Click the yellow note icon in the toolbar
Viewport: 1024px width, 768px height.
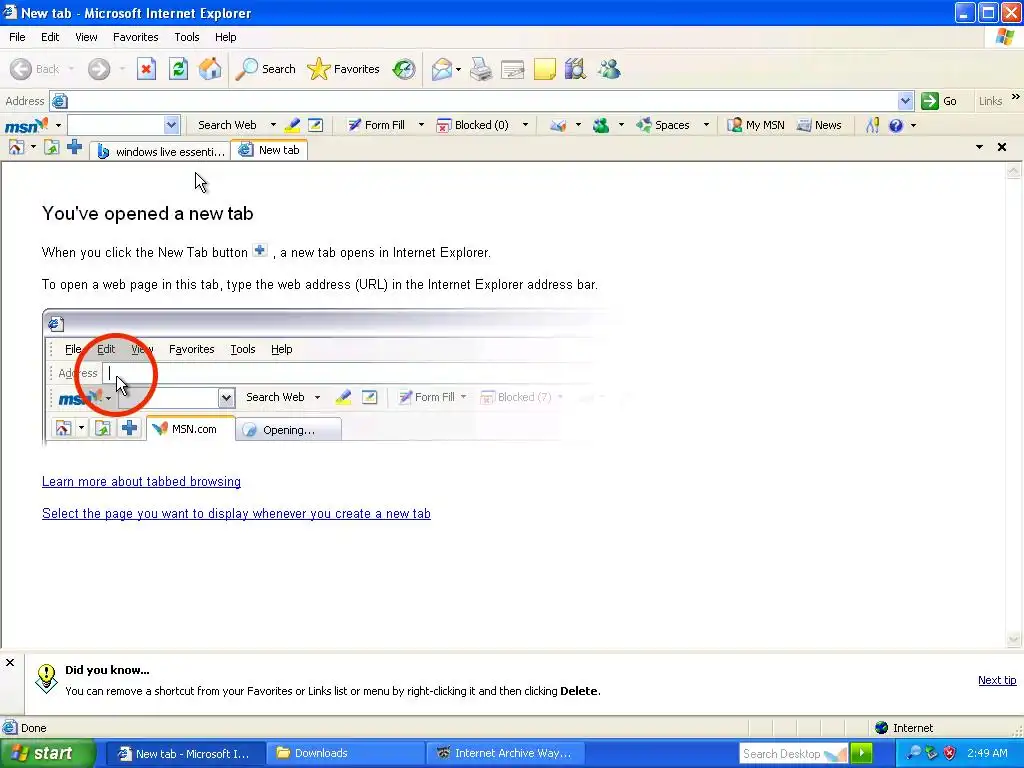[545, 69]
